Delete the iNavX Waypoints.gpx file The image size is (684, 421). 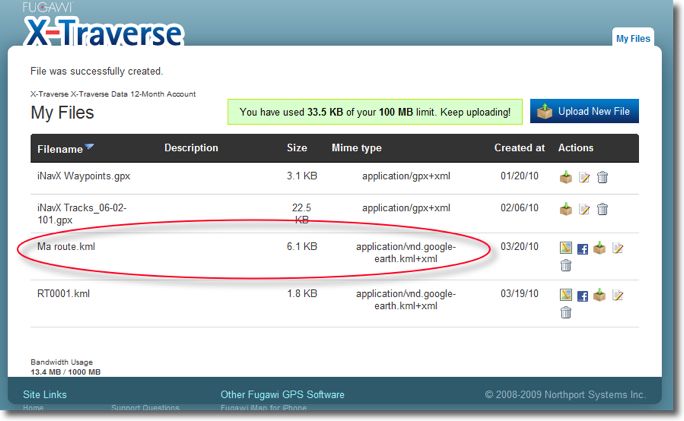(x=602, y=177)
